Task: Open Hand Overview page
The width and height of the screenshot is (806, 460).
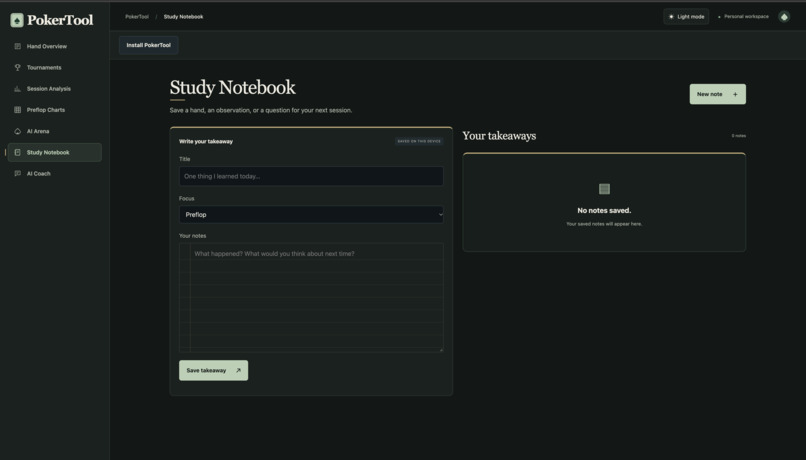Action: coord(54,46)
